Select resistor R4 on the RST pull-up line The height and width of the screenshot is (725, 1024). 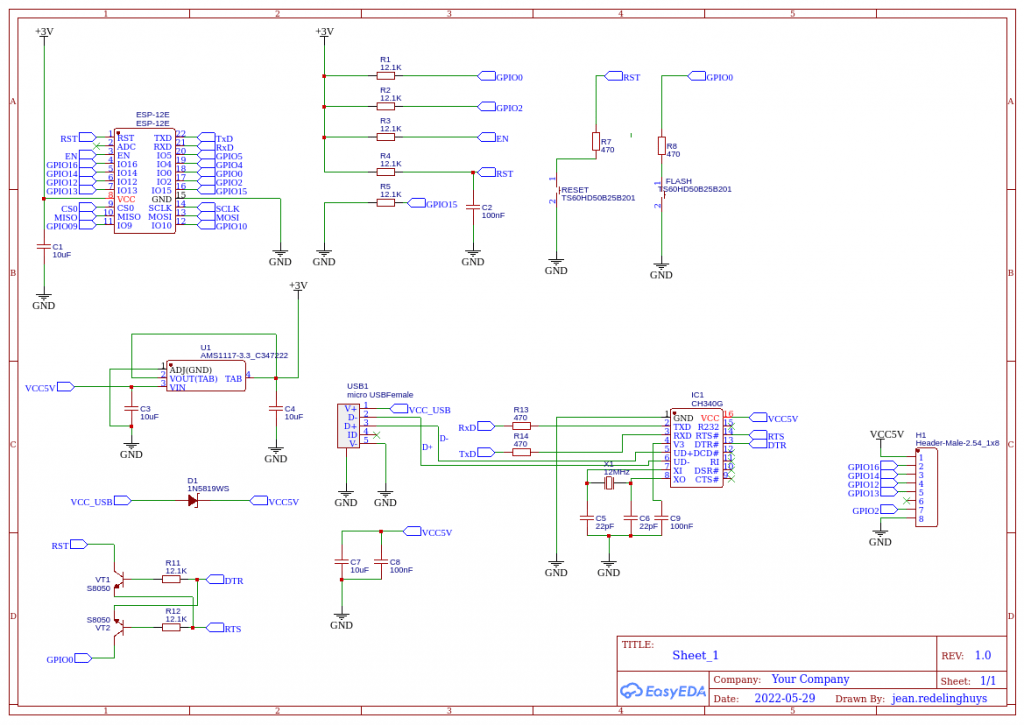tap(386, 172)
